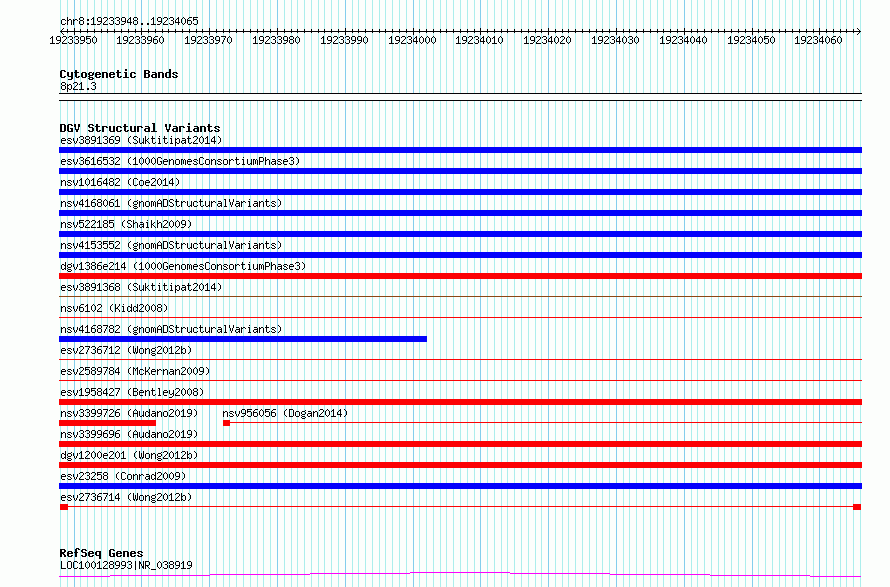Select the nsv6102 (Kidd2008) label
Image resolution: width=890 pixels, height=587 pixels.
114,308
